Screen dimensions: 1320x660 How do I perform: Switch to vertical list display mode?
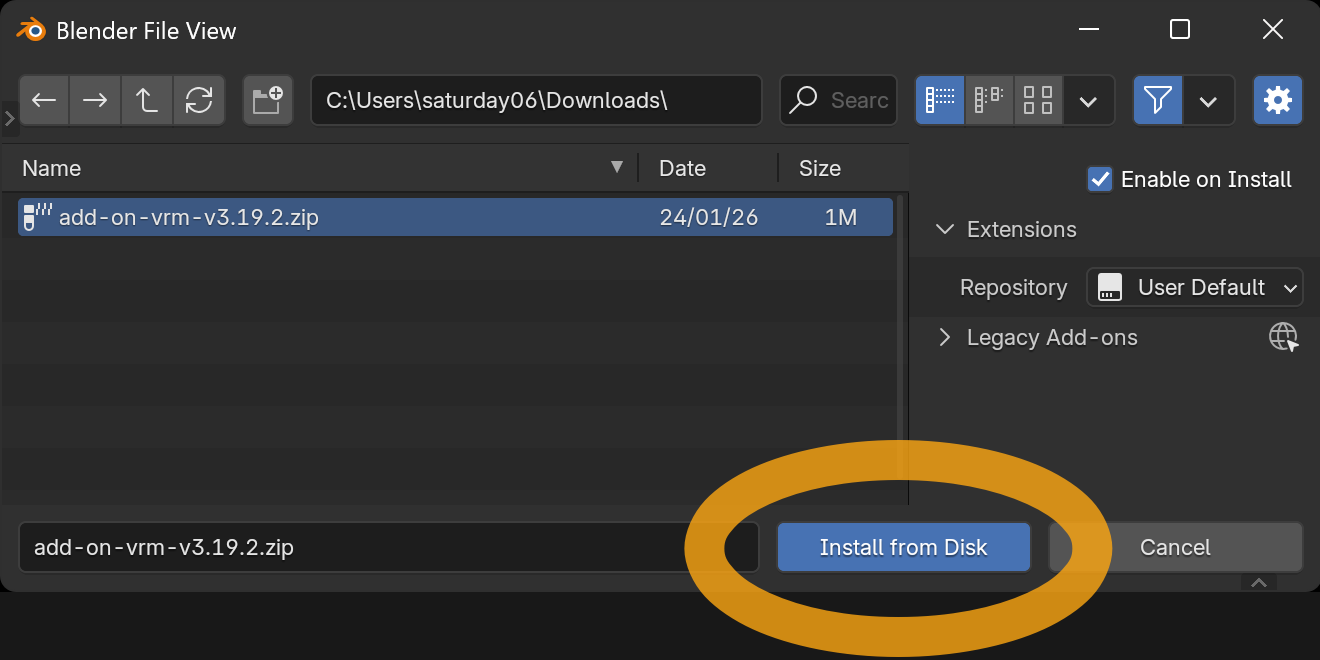(940, 100)
